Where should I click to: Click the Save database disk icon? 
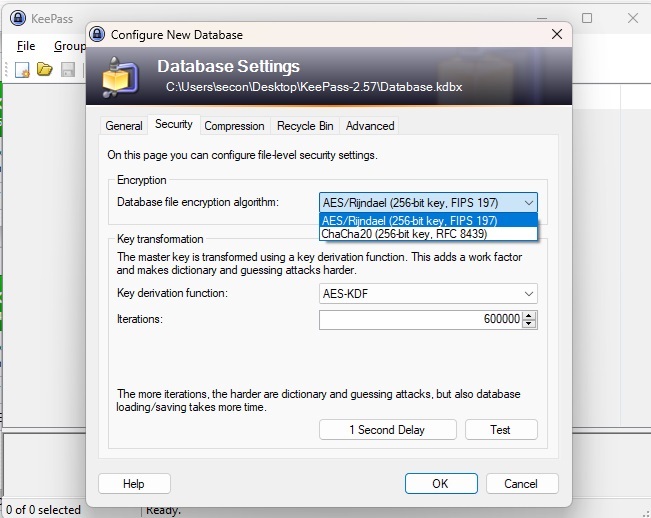click(x=68, y=70)
